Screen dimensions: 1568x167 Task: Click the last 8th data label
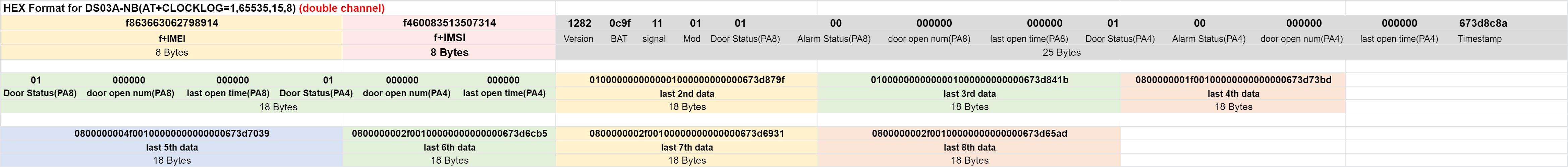[969, 148]
